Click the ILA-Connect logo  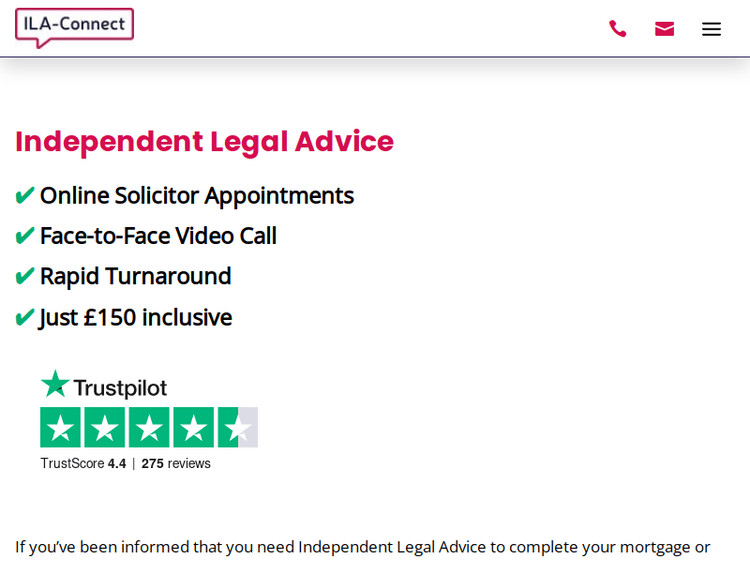75,27
